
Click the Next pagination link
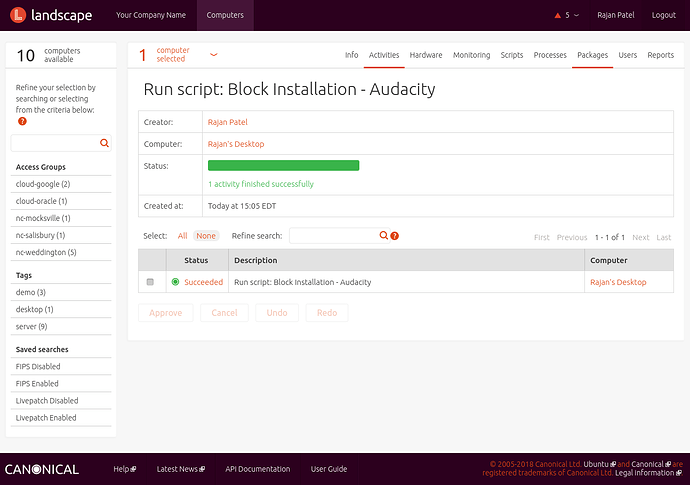640,238
